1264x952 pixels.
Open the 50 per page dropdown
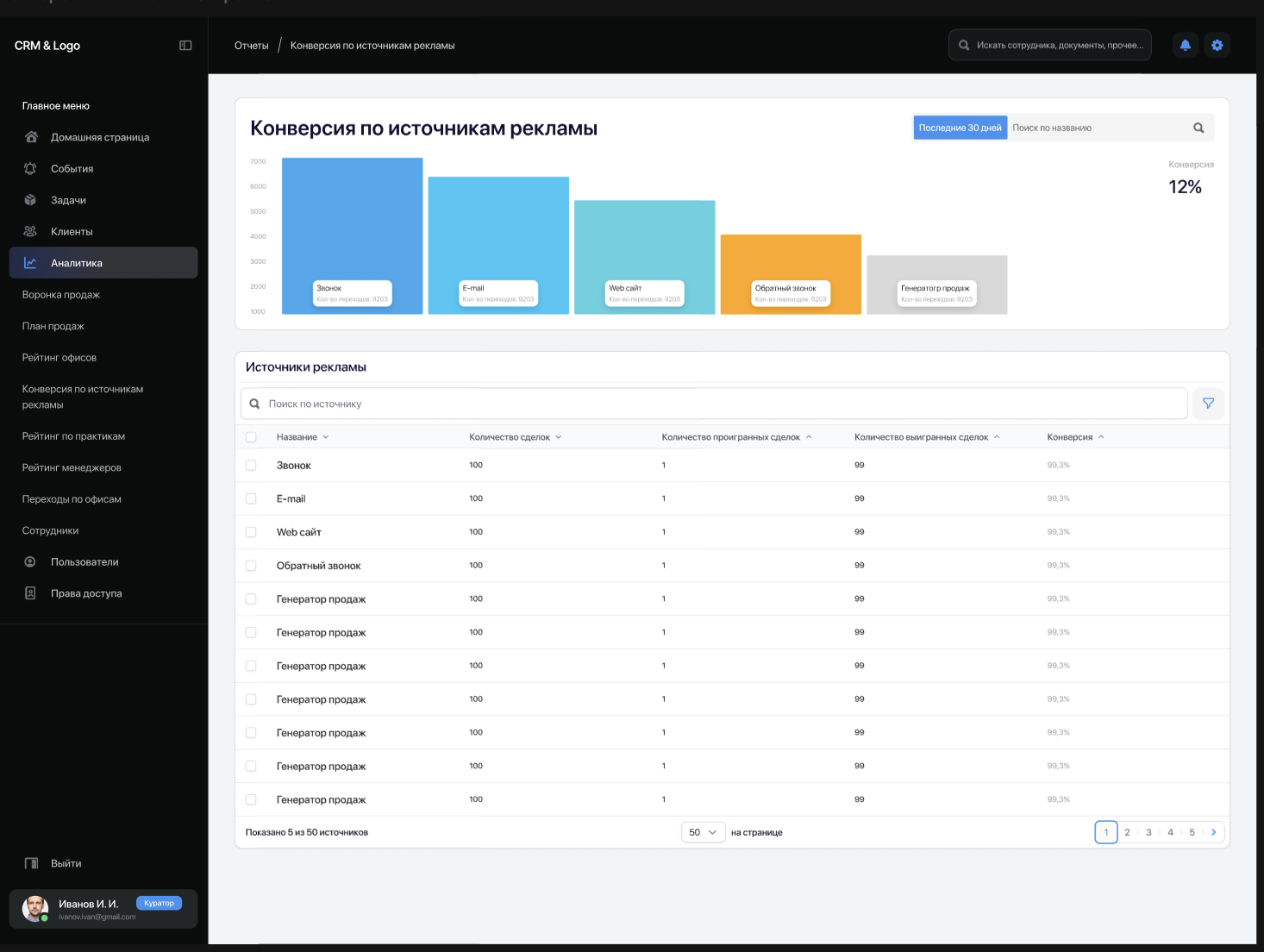click(703, 832)
